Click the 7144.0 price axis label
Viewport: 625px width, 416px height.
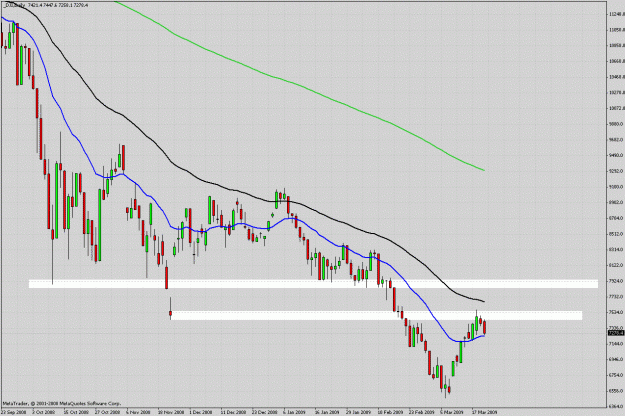(x=616, y=343)
